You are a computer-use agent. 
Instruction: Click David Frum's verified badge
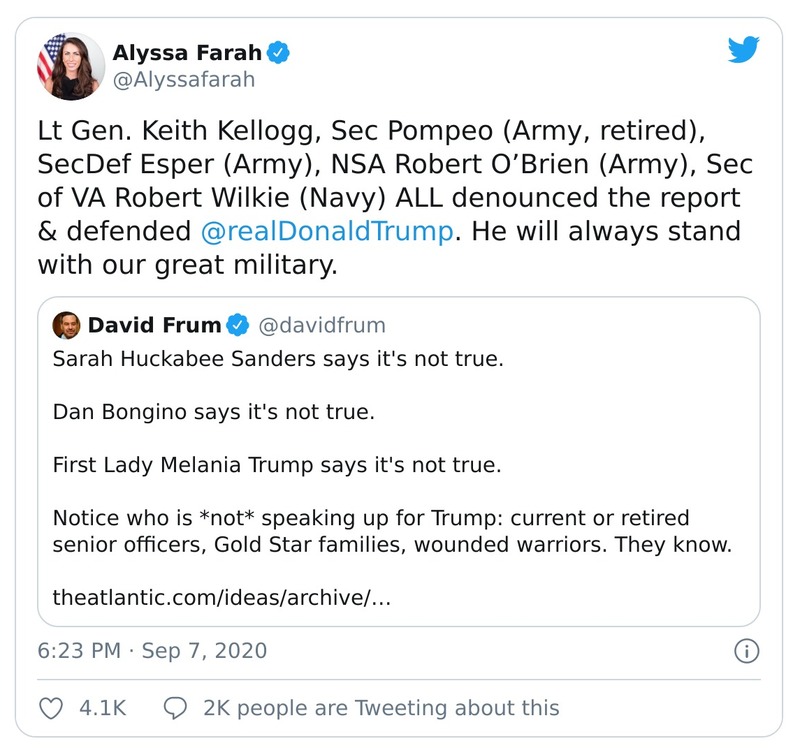[x=238, y=325]
